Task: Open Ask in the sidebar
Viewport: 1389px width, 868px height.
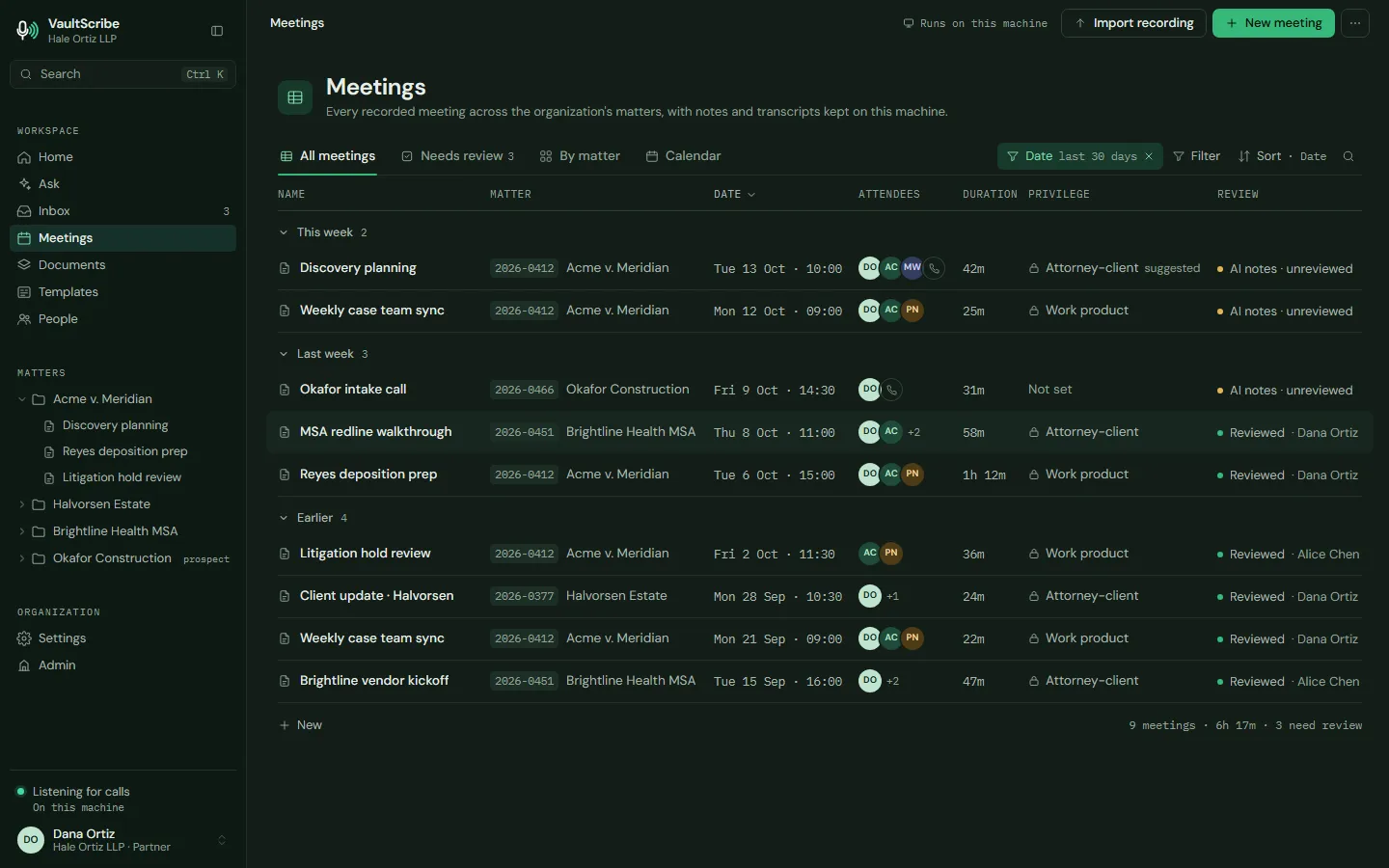Action: [x=123, y=184]
